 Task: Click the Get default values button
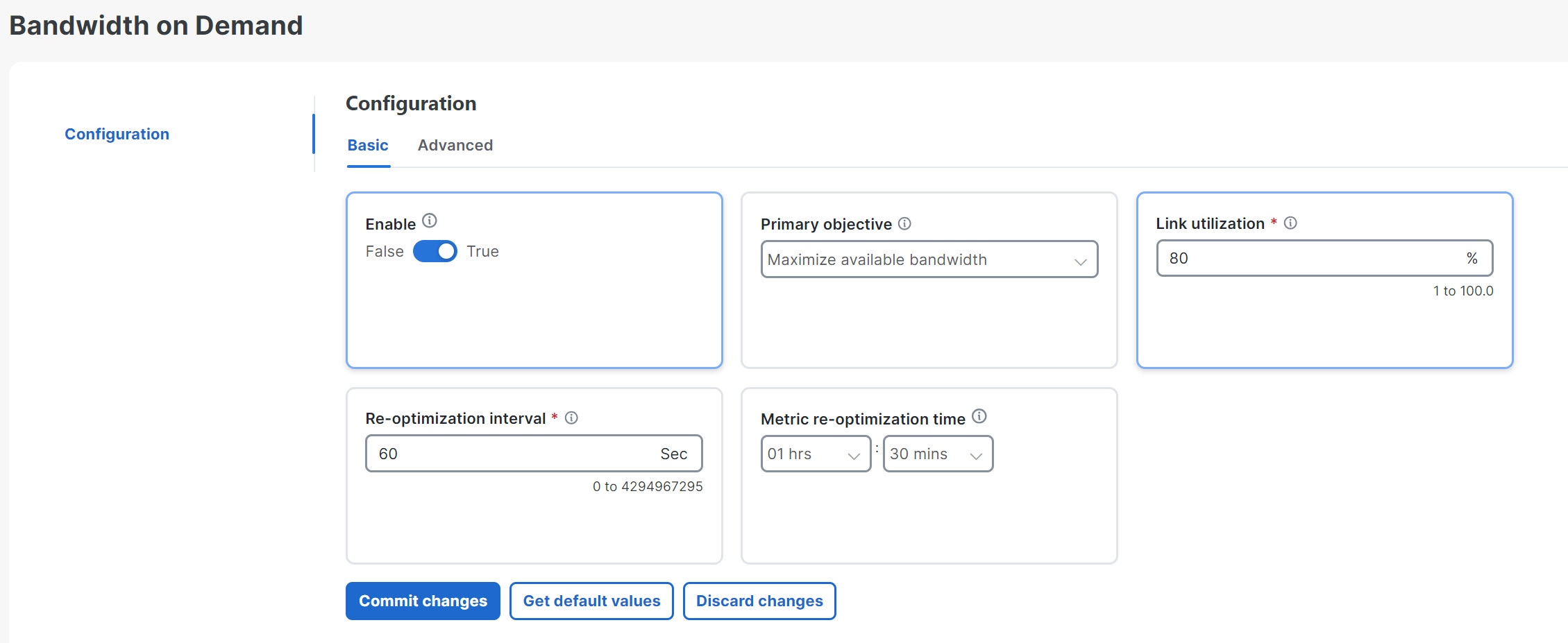coord(591,601)
